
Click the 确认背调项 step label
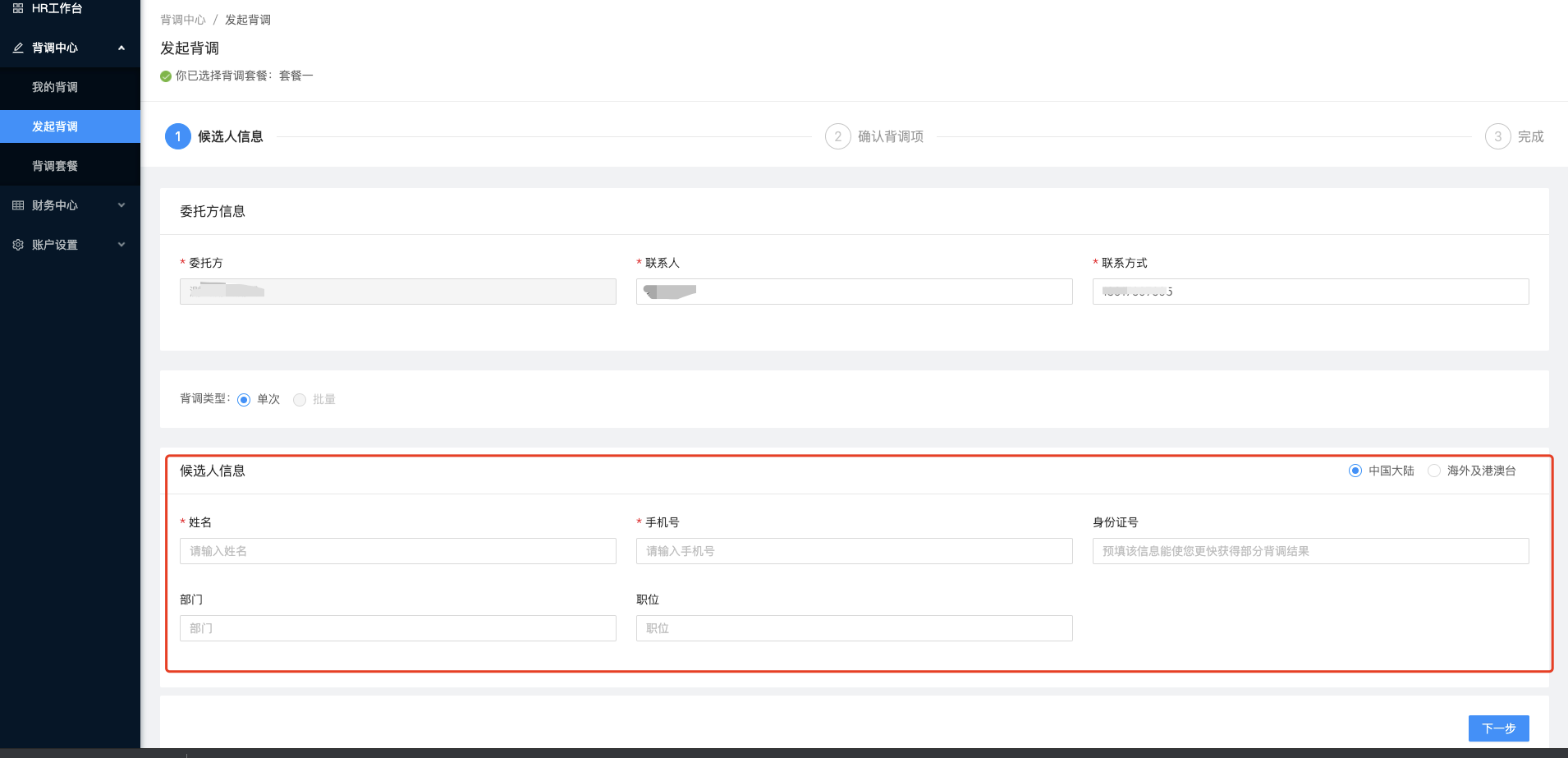tap(891, 136)
